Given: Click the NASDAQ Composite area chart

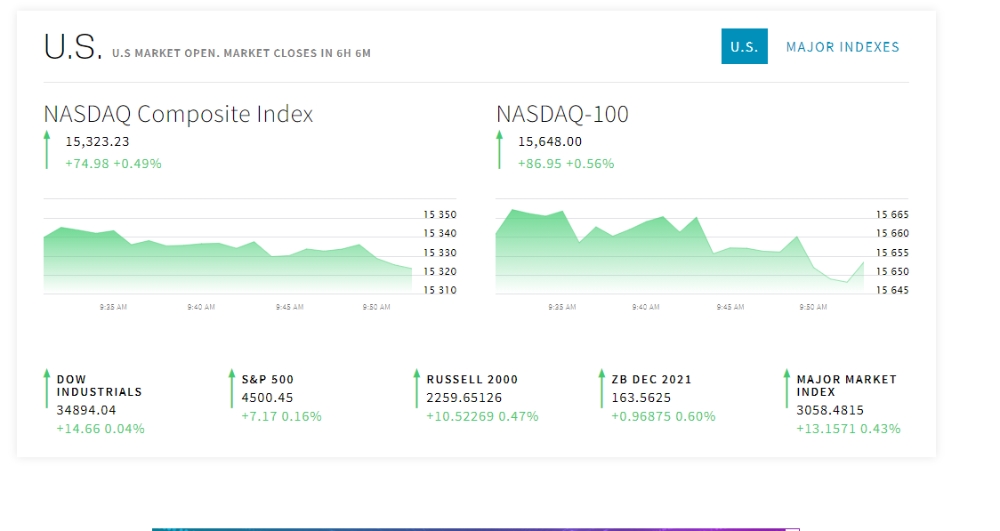Looking at the screenshot, I should click(x=228, y=260).
